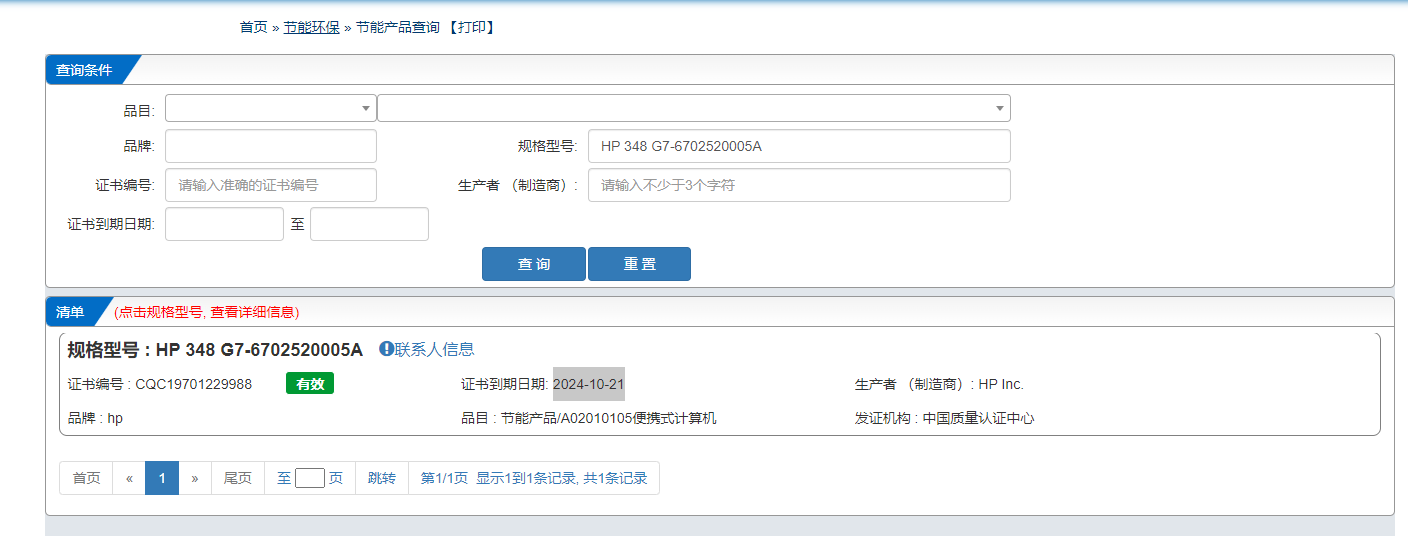1408x536 pixels.
Task: Click the 品牌 : hp text
Action: (95, 418)
